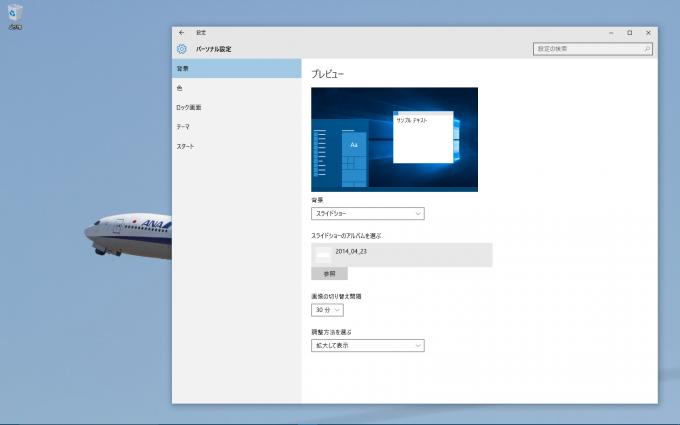The height and width of the screenshot is (425, 680).
Task: Click the album folder thumbnail
Action: (323, 255)
